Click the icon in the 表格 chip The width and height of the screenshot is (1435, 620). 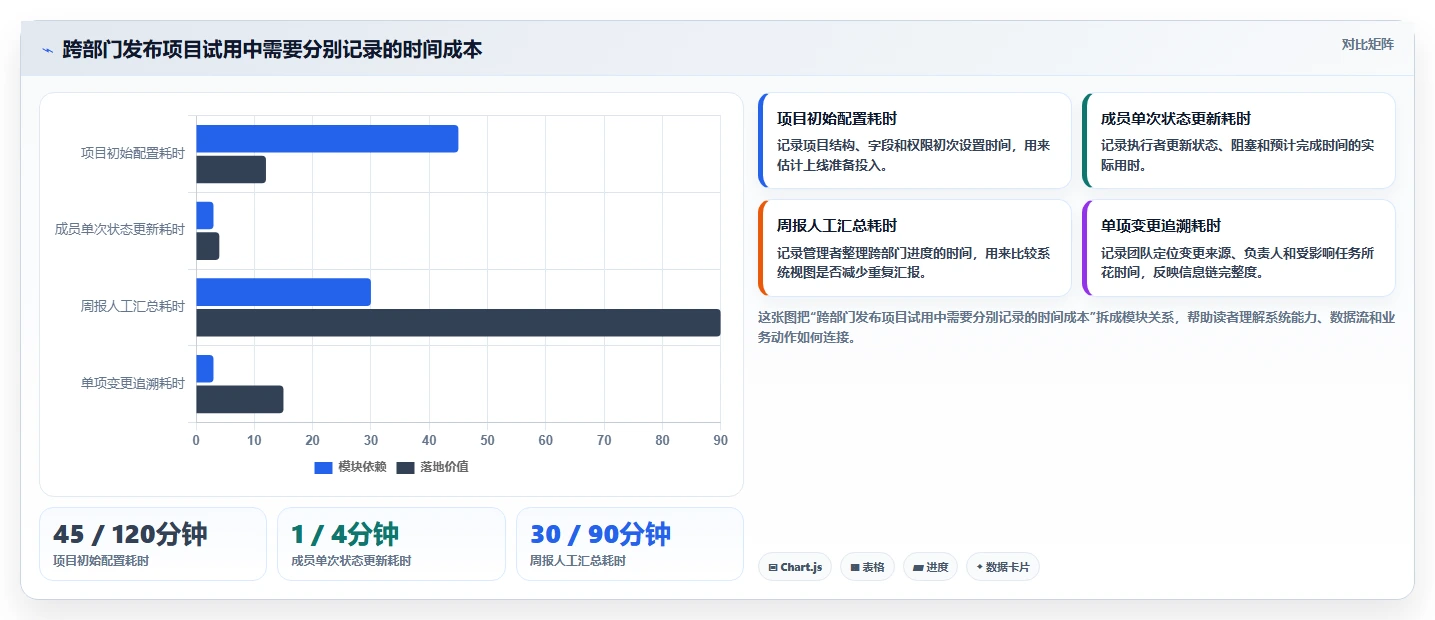[x=855, y=567]
